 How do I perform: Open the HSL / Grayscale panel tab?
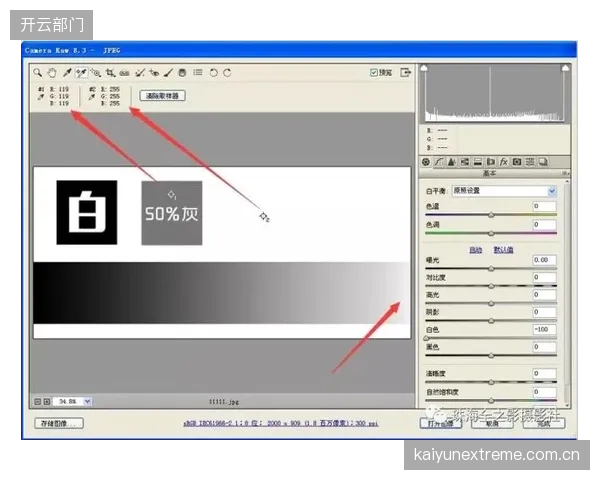coord(465,162)
